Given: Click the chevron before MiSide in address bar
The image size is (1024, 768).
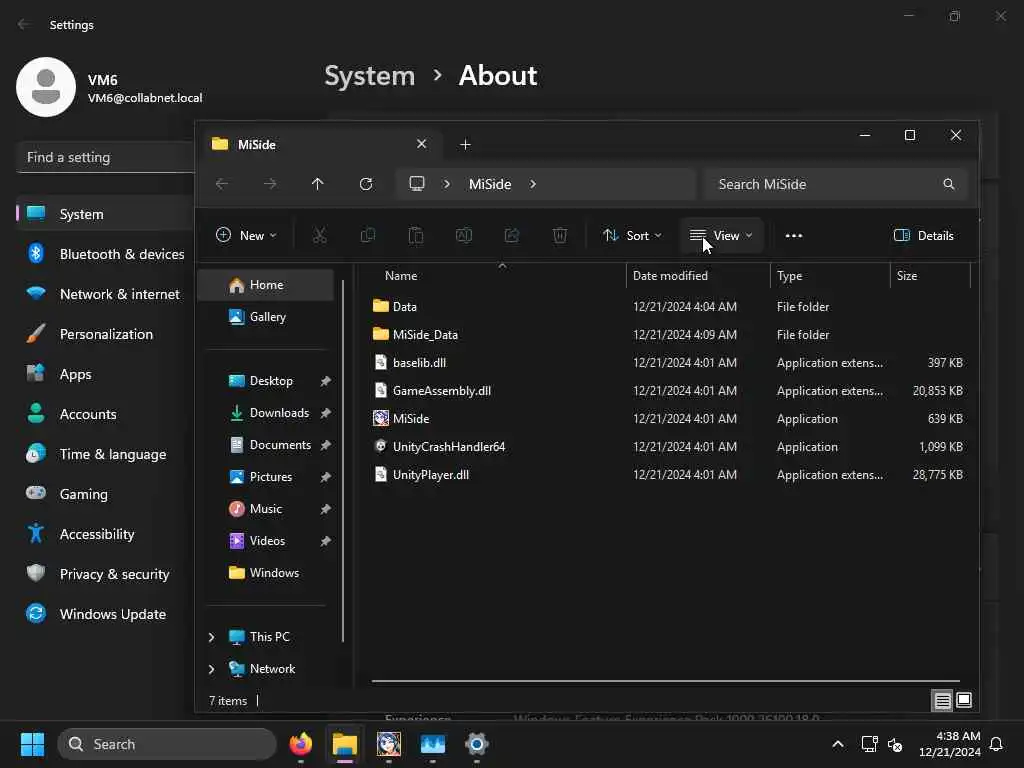Looking at the screenshot, I should click(x=447, y=184).
